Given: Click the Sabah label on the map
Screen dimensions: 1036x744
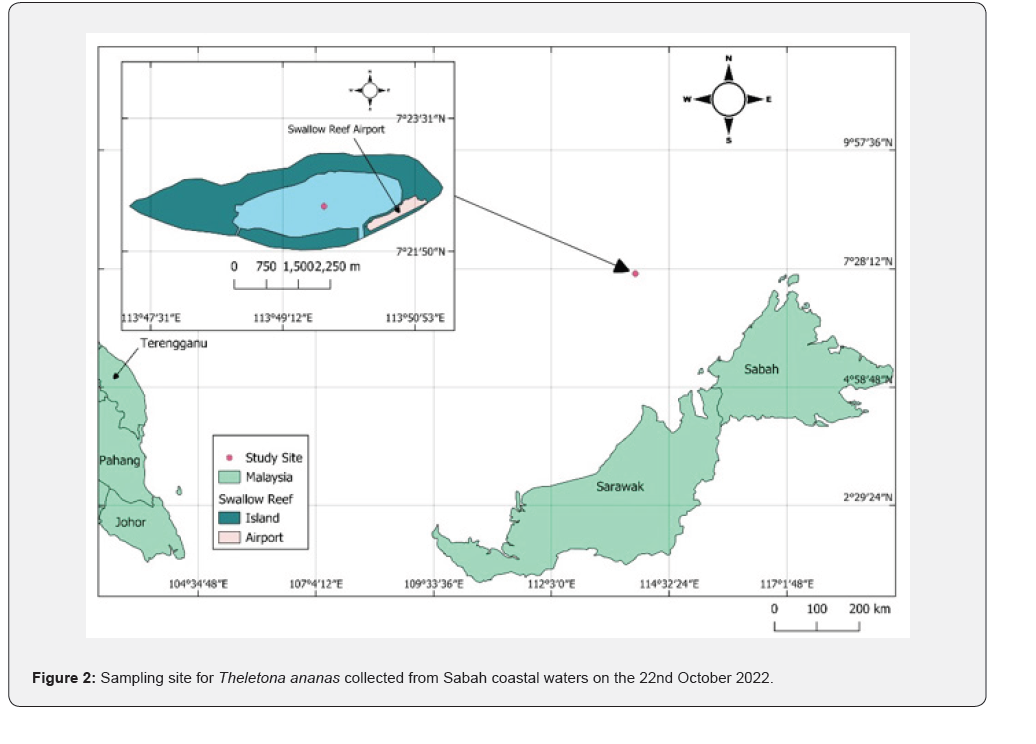Looking at the screenshot, I should click(762, 369).
